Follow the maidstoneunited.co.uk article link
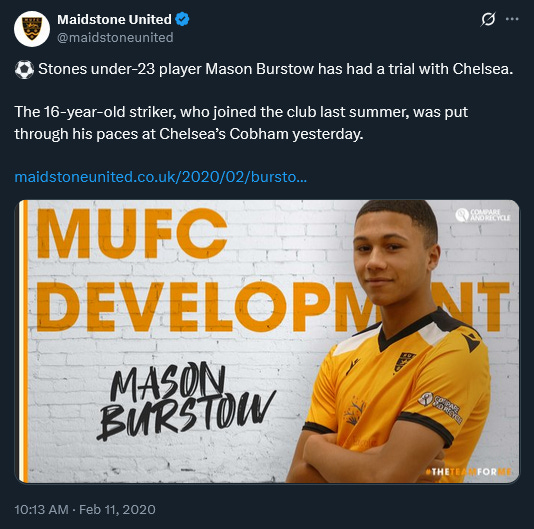 tap(160, 177)
